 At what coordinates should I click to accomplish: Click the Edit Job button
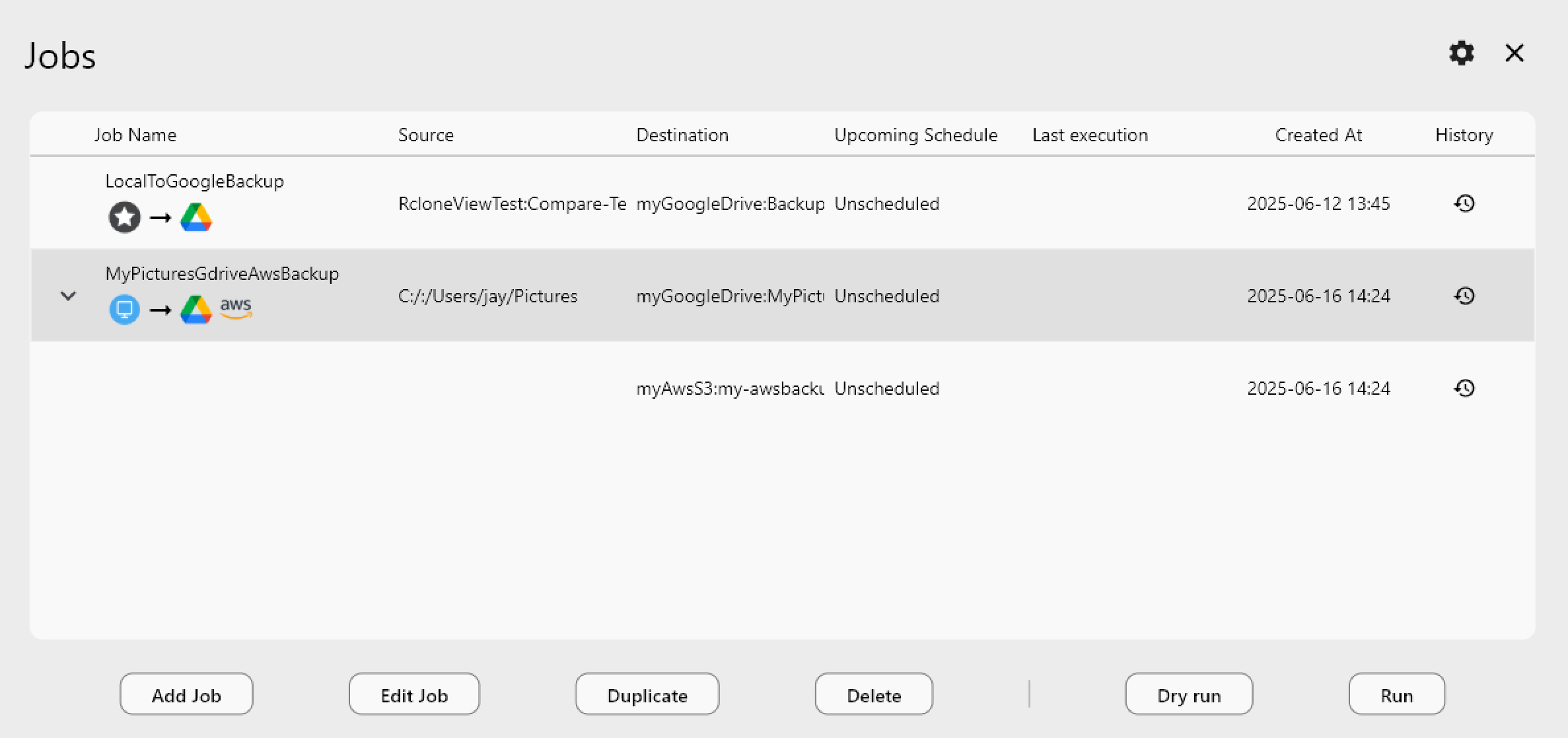click(x=413, y=694)
